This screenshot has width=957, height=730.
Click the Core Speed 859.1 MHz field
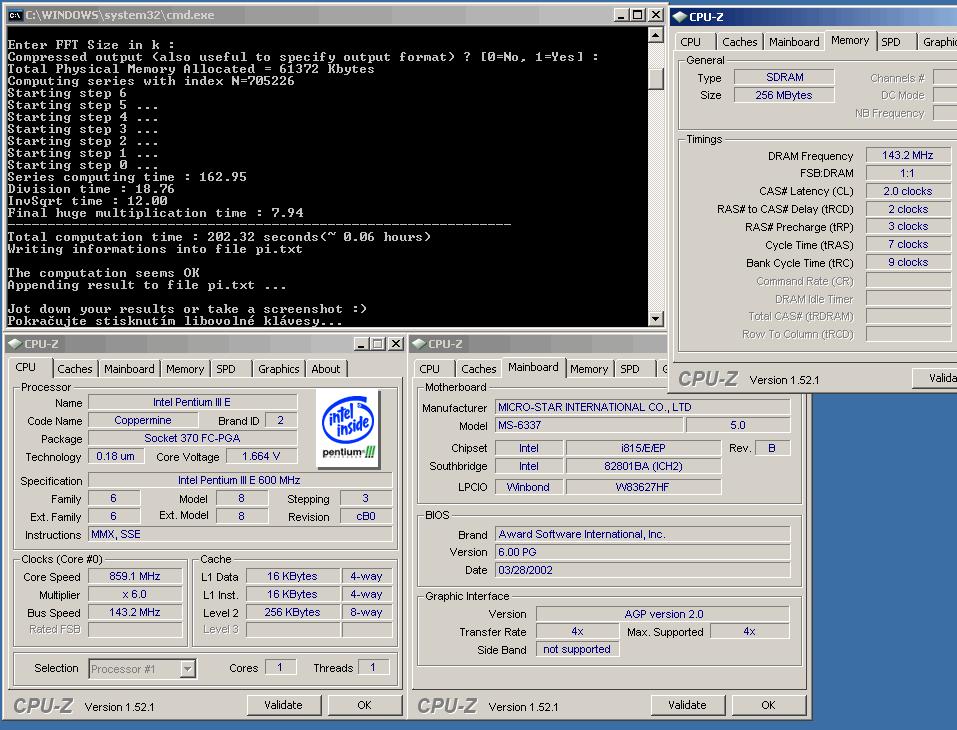pos(135,577)
